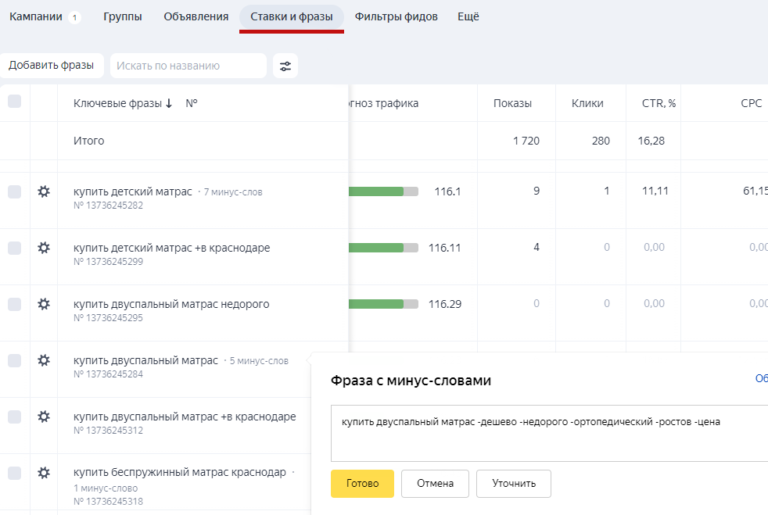
Task: Click phrase купить двуспальный матрас +в краснодаре
Action: pyautogui.click(x=185, y=417)
